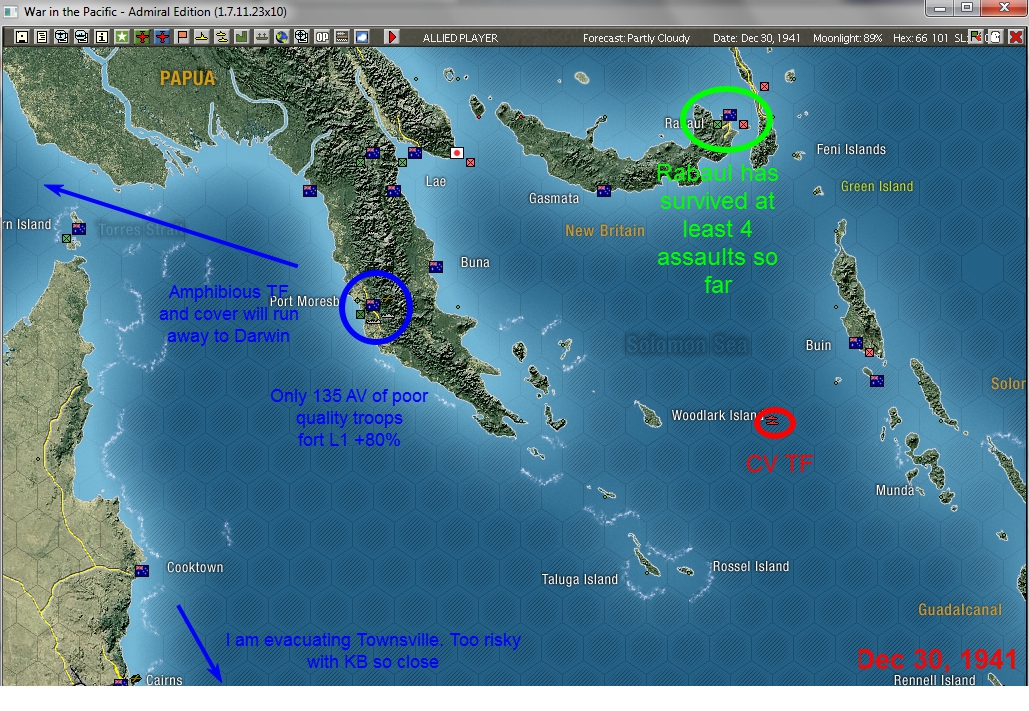Click the orange flag toolbar icon
The height and width of the screenshot is (711, 1029).
pos(182,37)
